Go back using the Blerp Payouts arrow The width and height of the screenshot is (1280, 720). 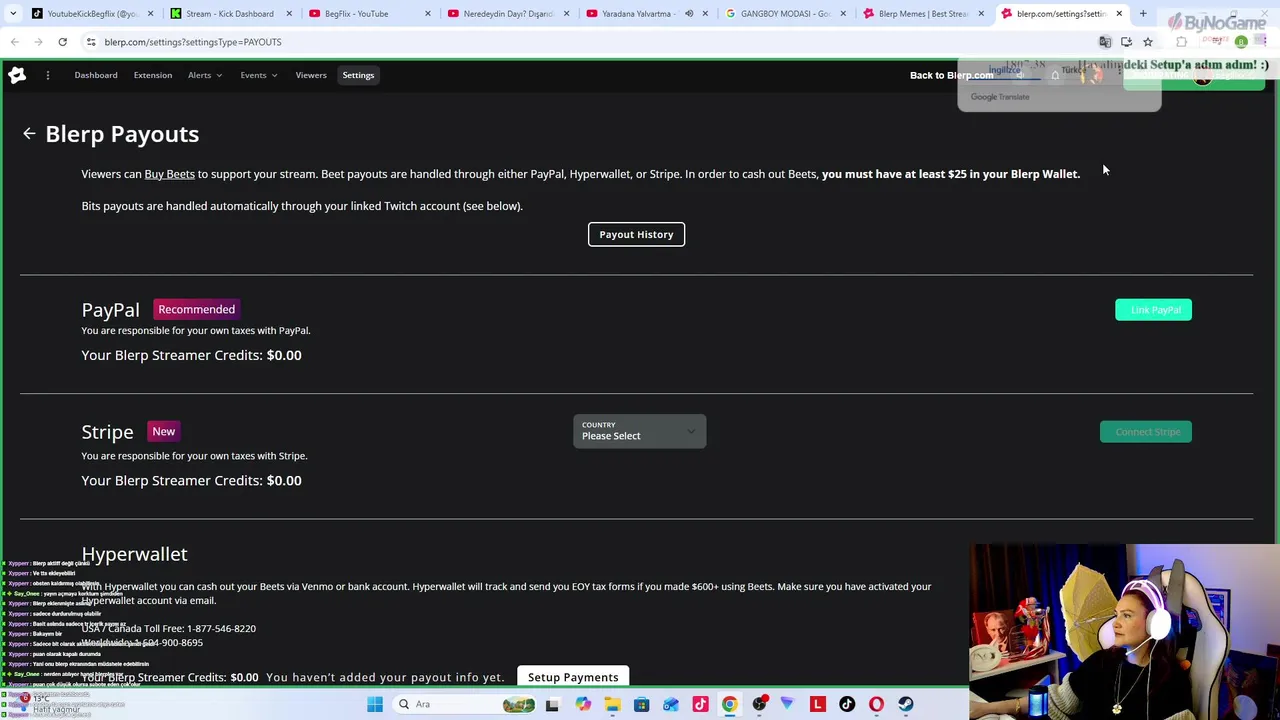[x=29, y=133]
